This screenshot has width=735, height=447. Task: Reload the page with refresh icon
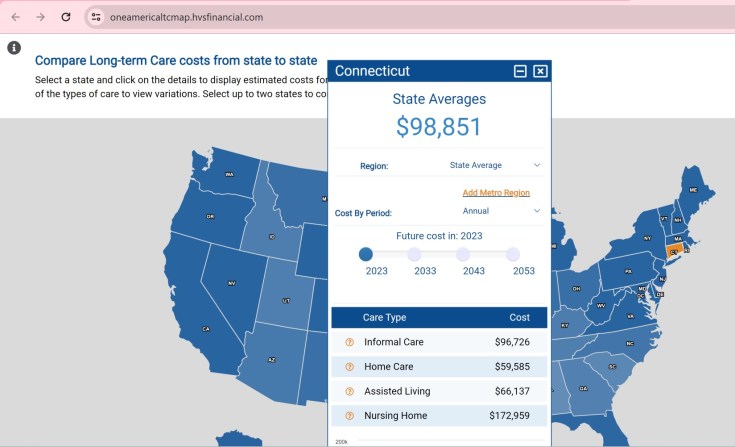(x=66, y=17)
